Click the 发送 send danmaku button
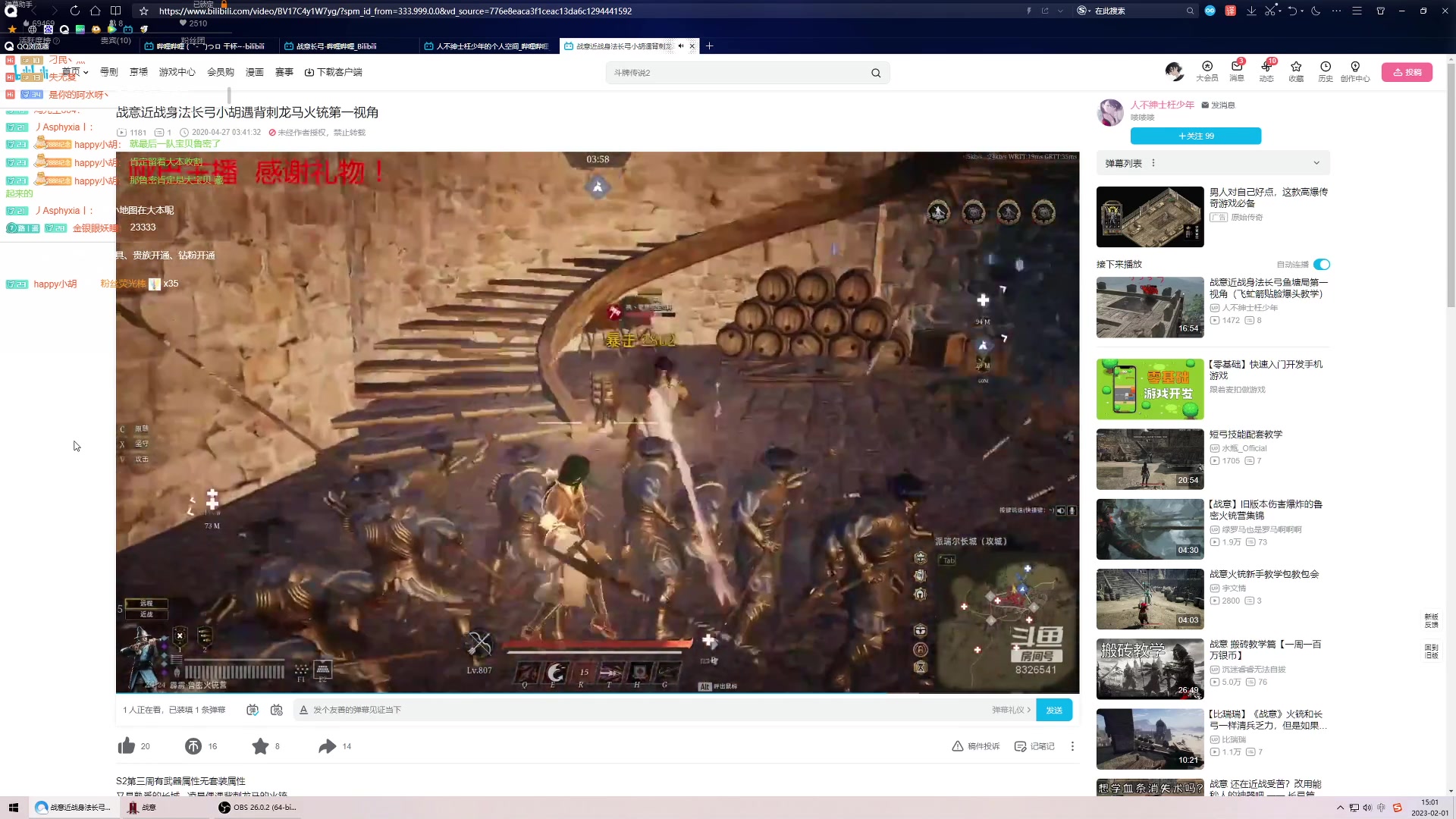Image resolution: width=1456 pixels, height=819 pixels. point(1054,710)
